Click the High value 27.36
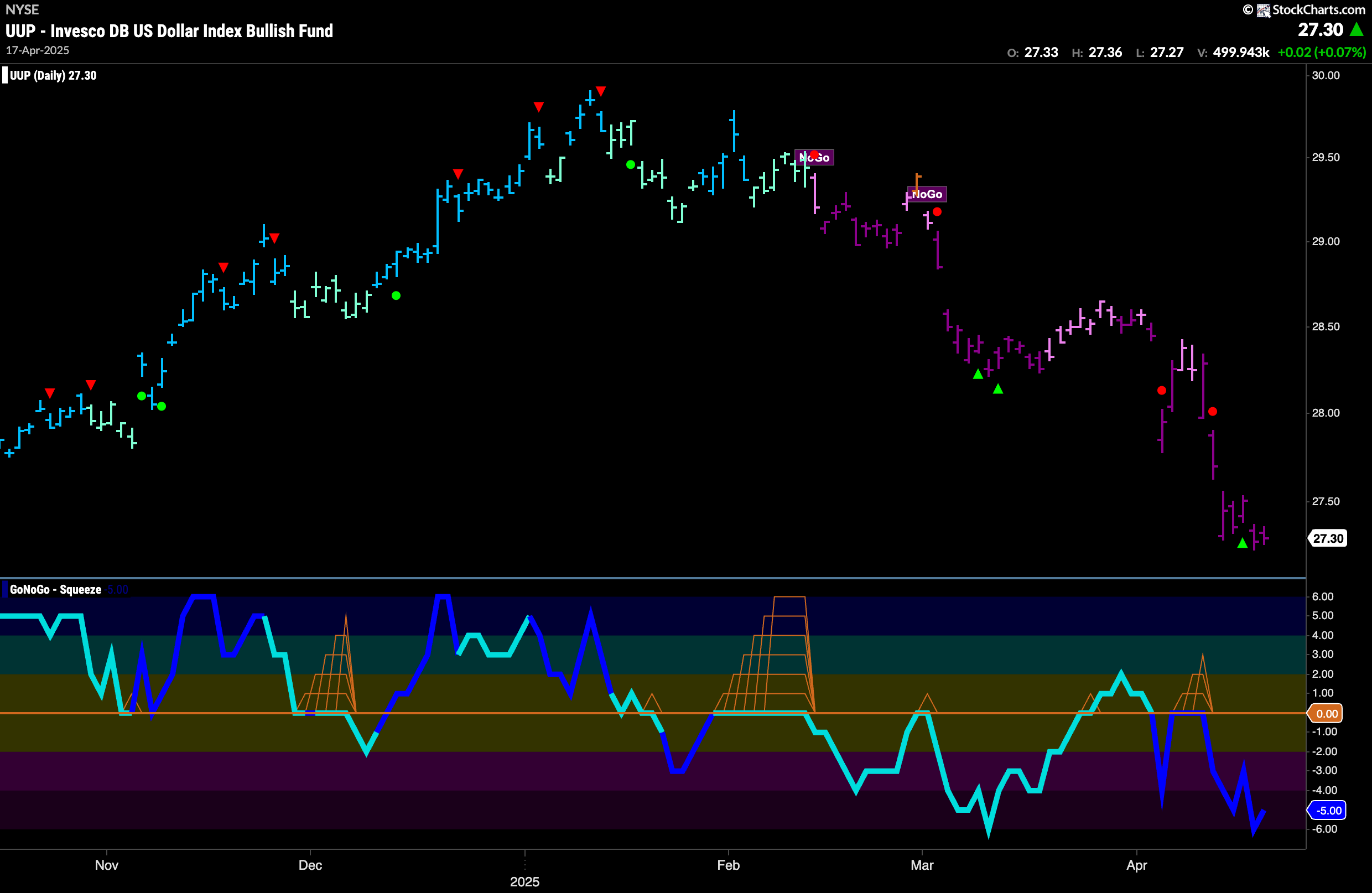This screenshot has height=893, width=1372. pyautogui.click(x=1105, y=53)
